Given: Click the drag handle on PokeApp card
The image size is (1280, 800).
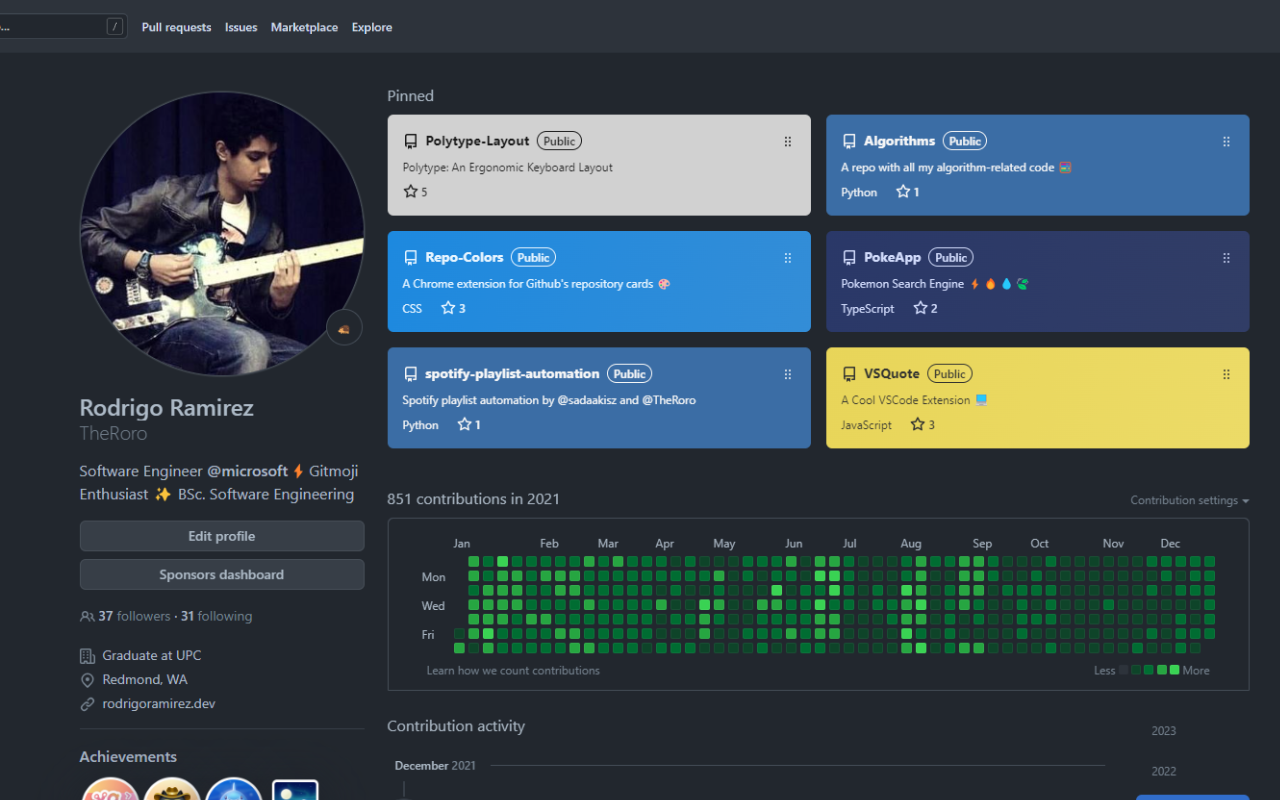Looking at the screenshot, I should coord(1226,258).
